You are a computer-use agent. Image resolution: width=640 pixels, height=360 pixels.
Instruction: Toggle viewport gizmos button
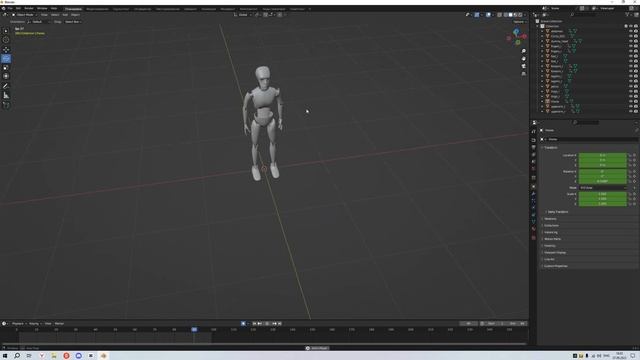point(477,15)
